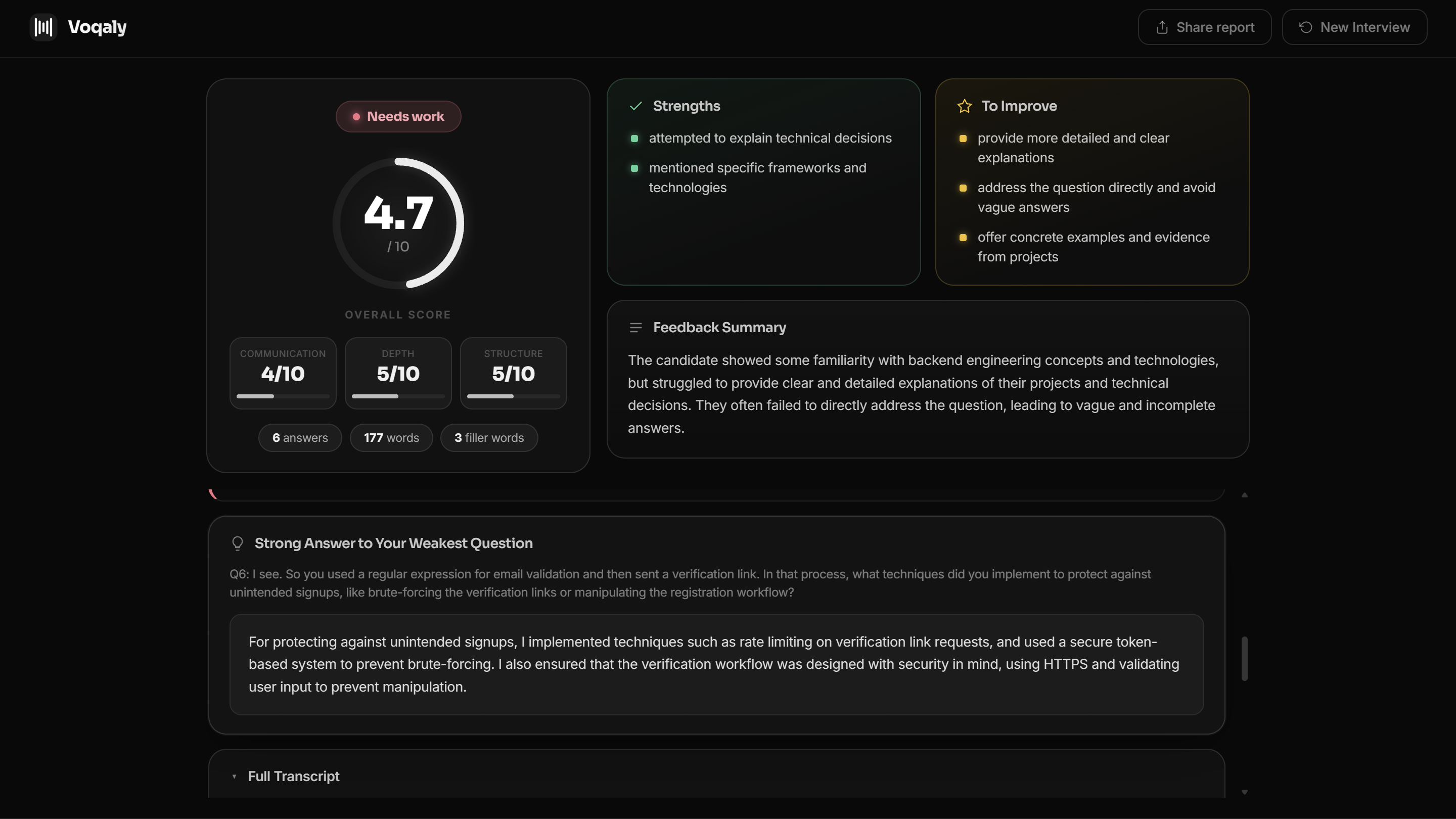
Task: Click the vertical scrollbar thumb
Action: pos(1245,659)
